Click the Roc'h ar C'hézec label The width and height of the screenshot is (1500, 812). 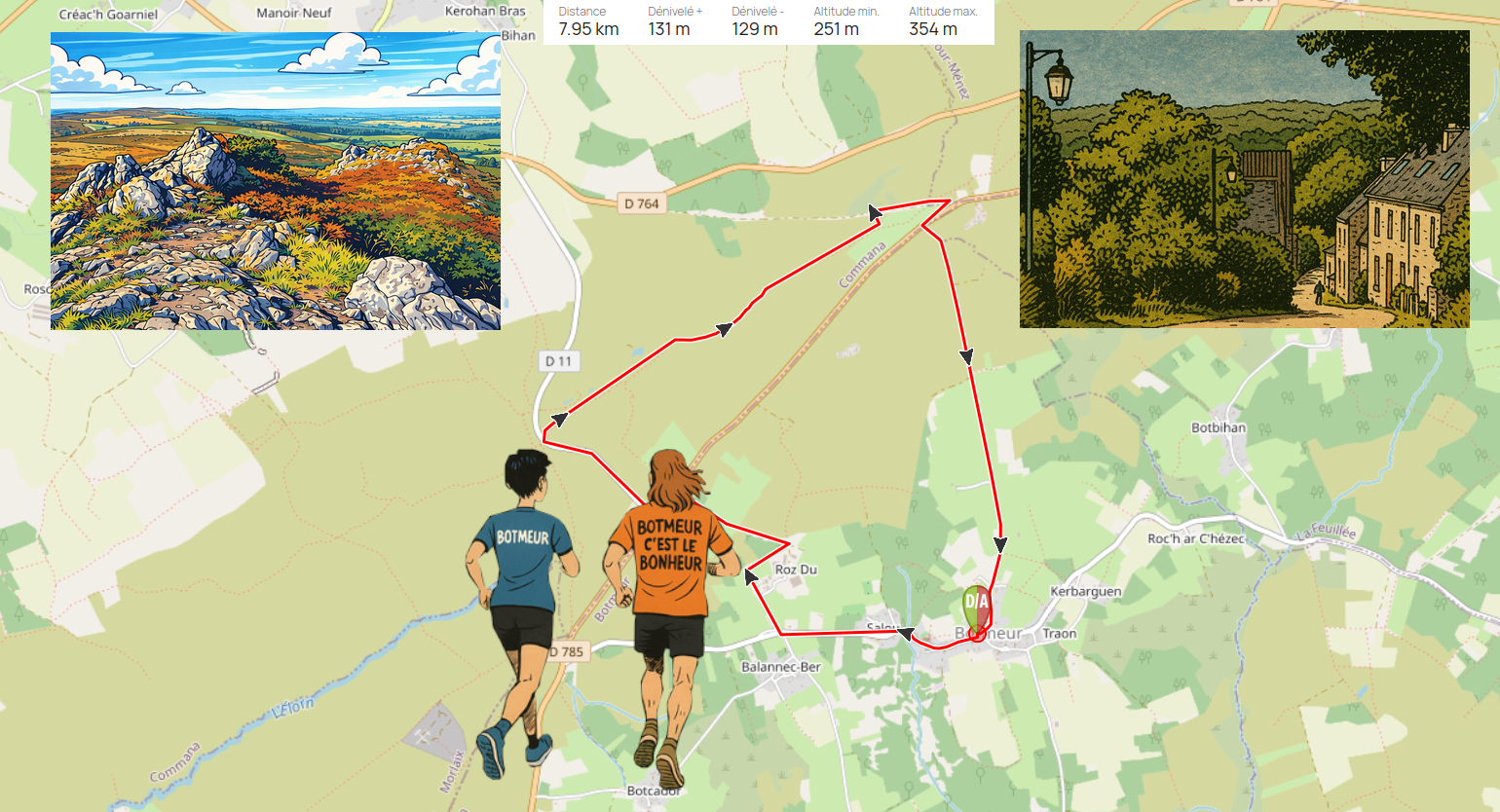tap(1195, 538)
